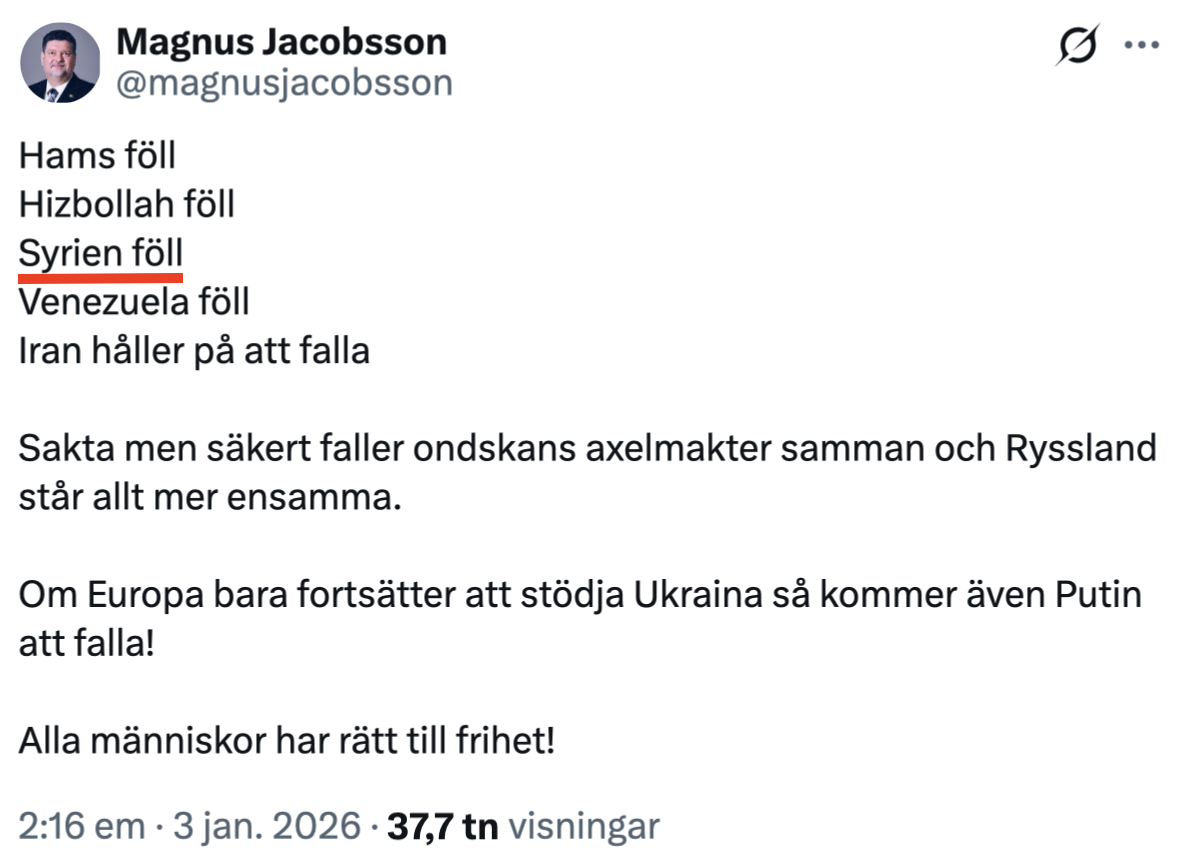This screenshot has height=868, width=1196.
Task: Click the word 'Putin' in the tweet
Action: 1098,594
